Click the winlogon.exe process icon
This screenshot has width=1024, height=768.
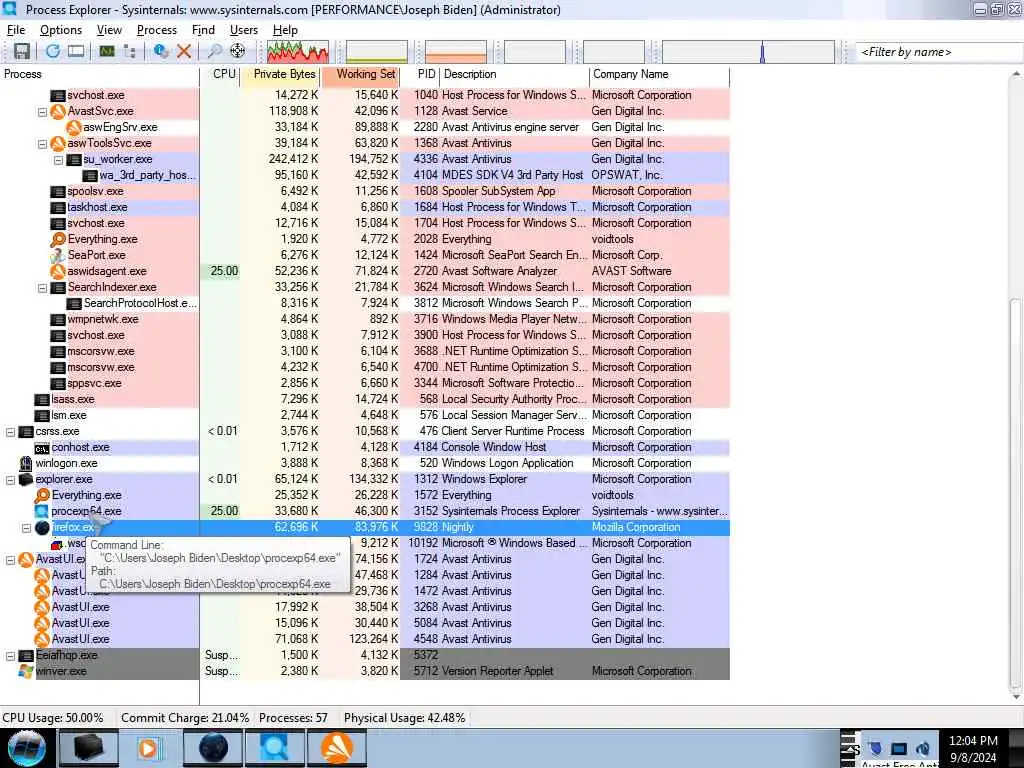26,463
